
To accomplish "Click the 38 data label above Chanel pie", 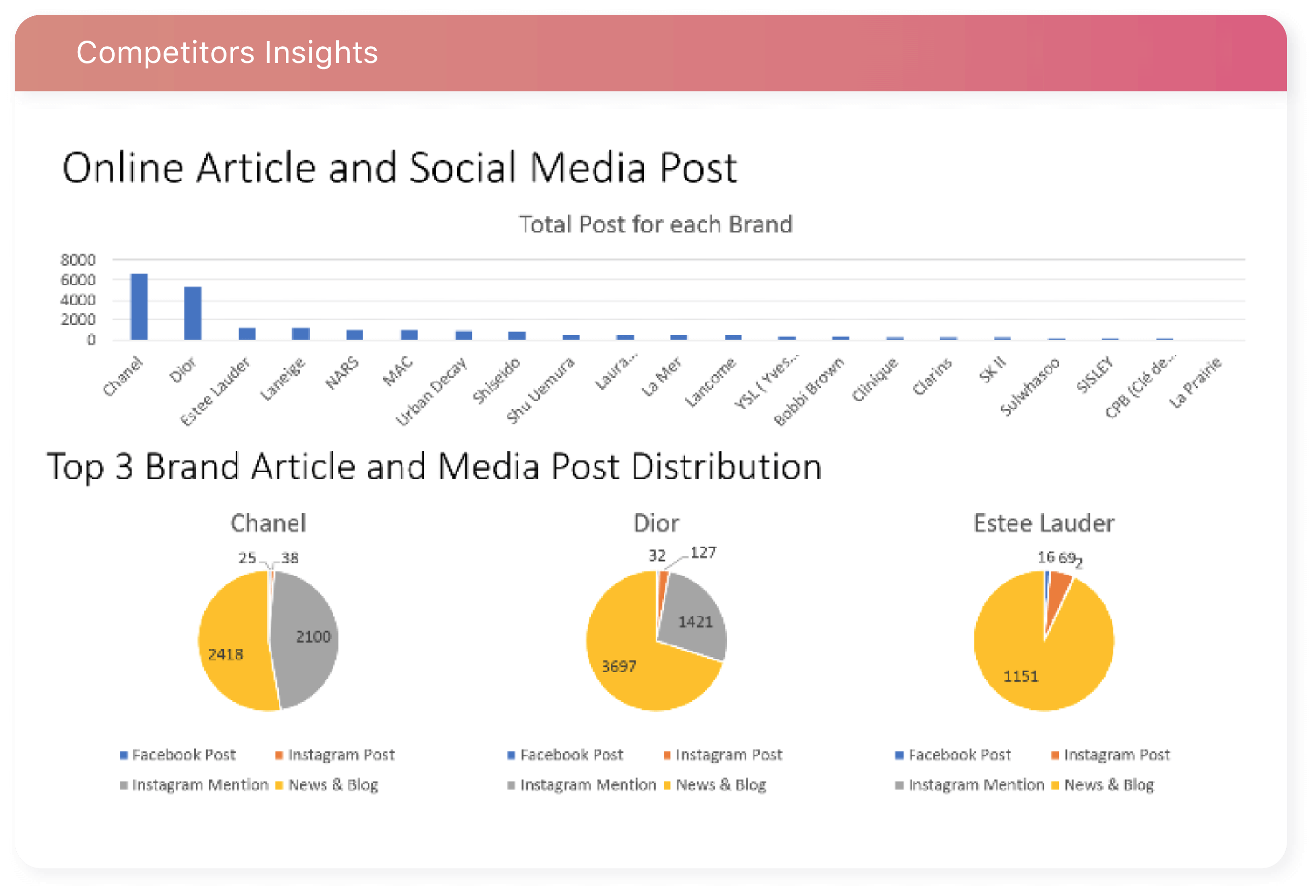I will pos(290,557).
